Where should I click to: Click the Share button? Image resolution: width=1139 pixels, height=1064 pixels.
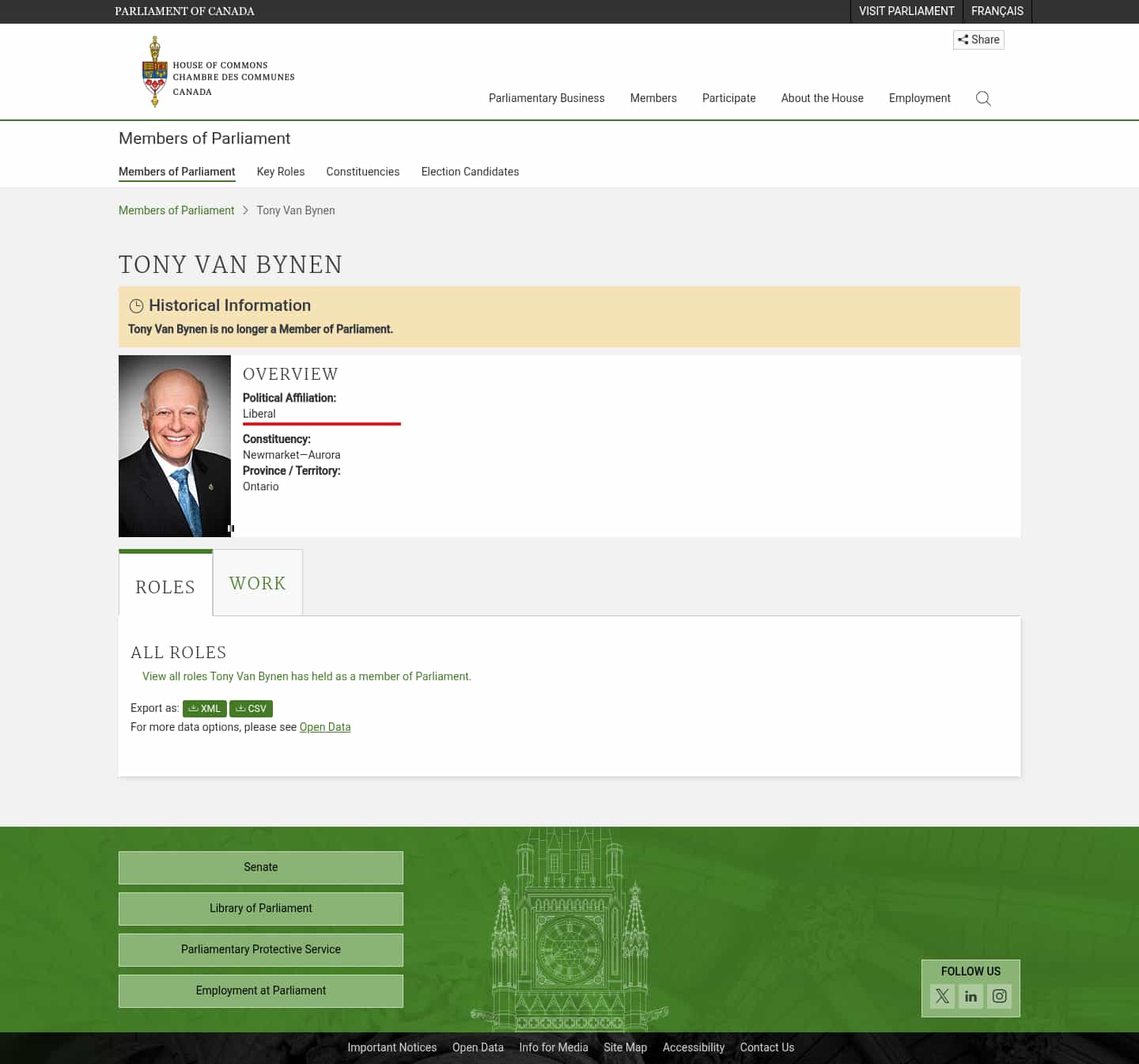click(x=978, y=40)
